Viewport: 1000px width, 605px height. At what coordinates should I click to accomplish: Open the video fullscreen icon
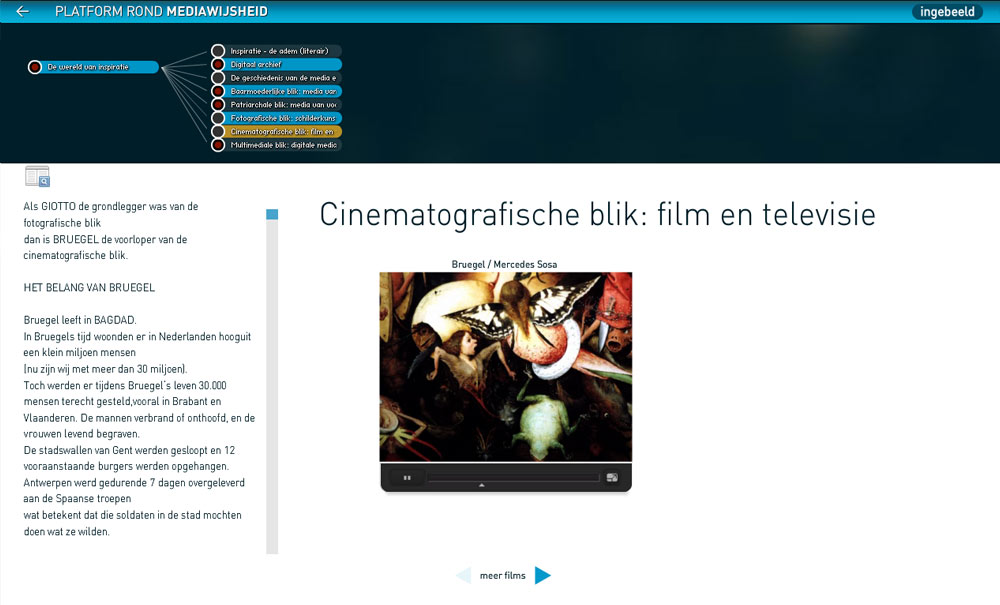(x=612, y=477)
